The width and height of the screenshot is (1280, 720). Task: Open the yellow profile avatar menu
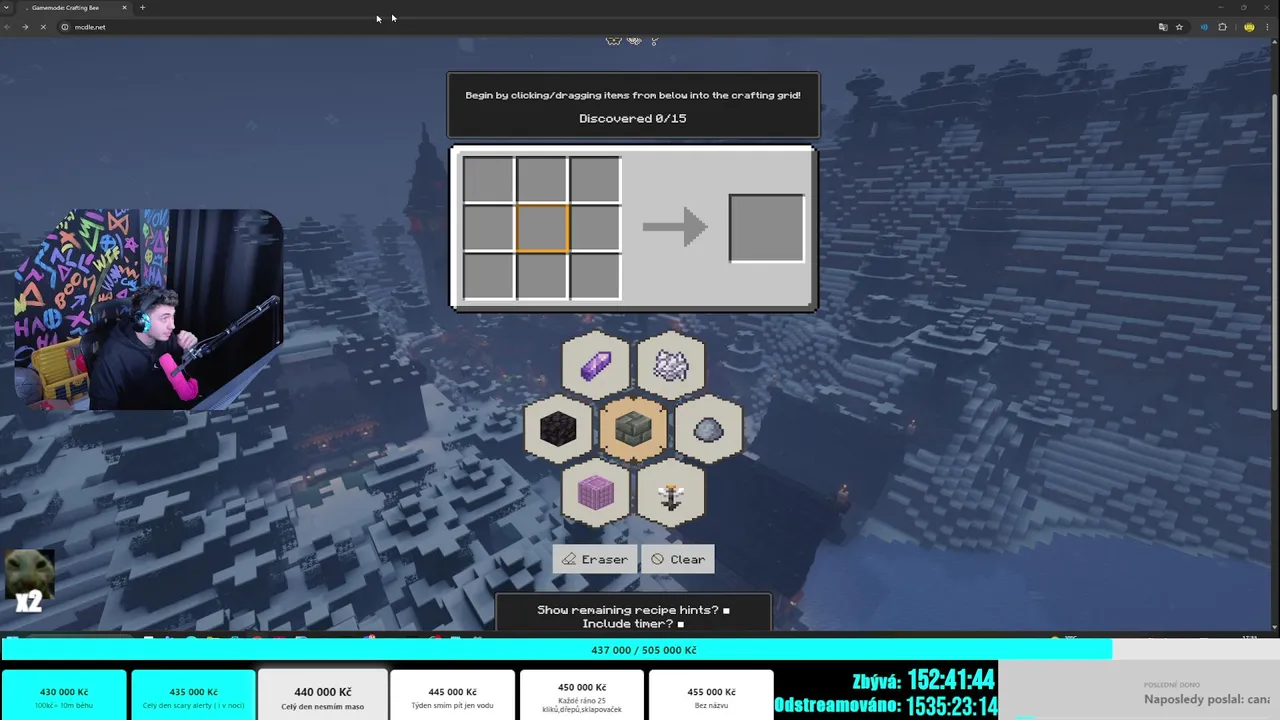coord(1249,27)
